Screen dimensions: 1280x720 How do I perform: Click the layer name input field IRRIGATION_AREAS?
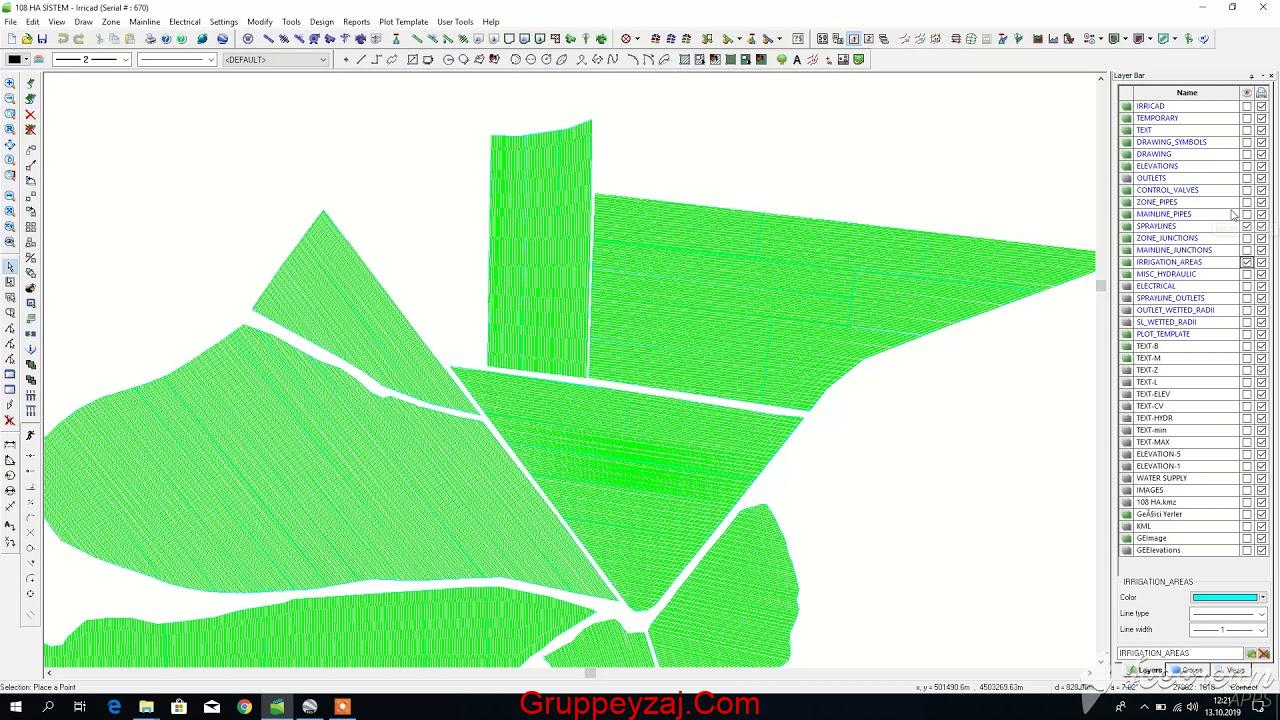click(x=1180, y=653)
